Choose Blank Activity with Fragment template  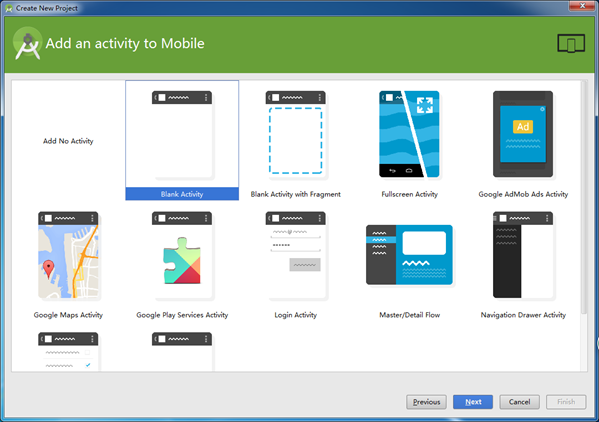point(296,140)
